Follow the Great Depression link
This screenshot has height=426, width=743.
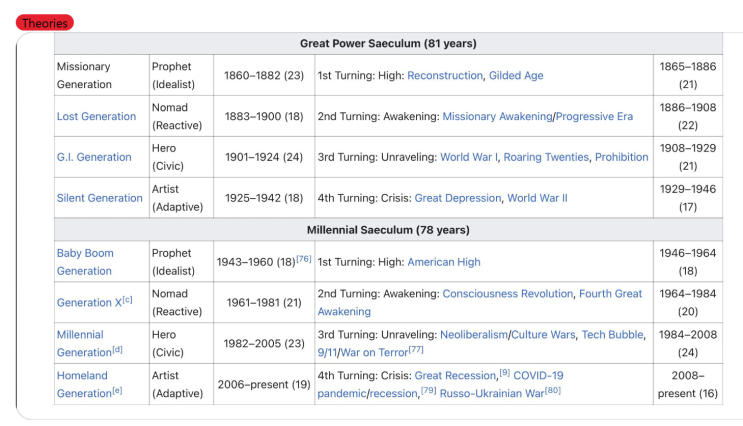[x=458, y=198]
